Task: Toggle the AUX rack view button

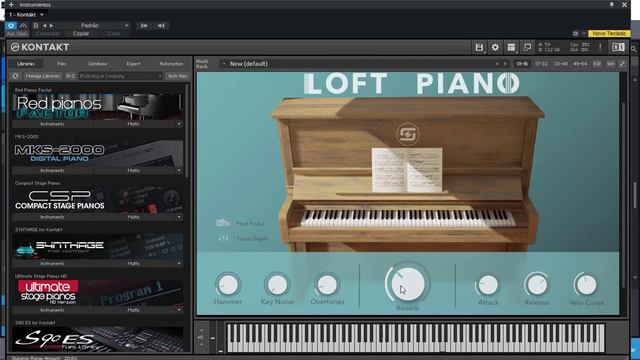Action: coord(611,64)
